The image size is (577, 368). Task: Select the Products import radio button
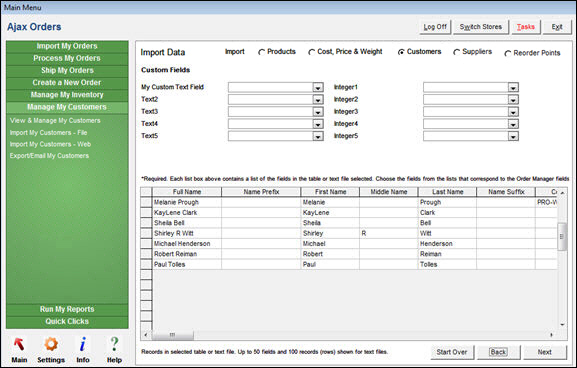262,52
